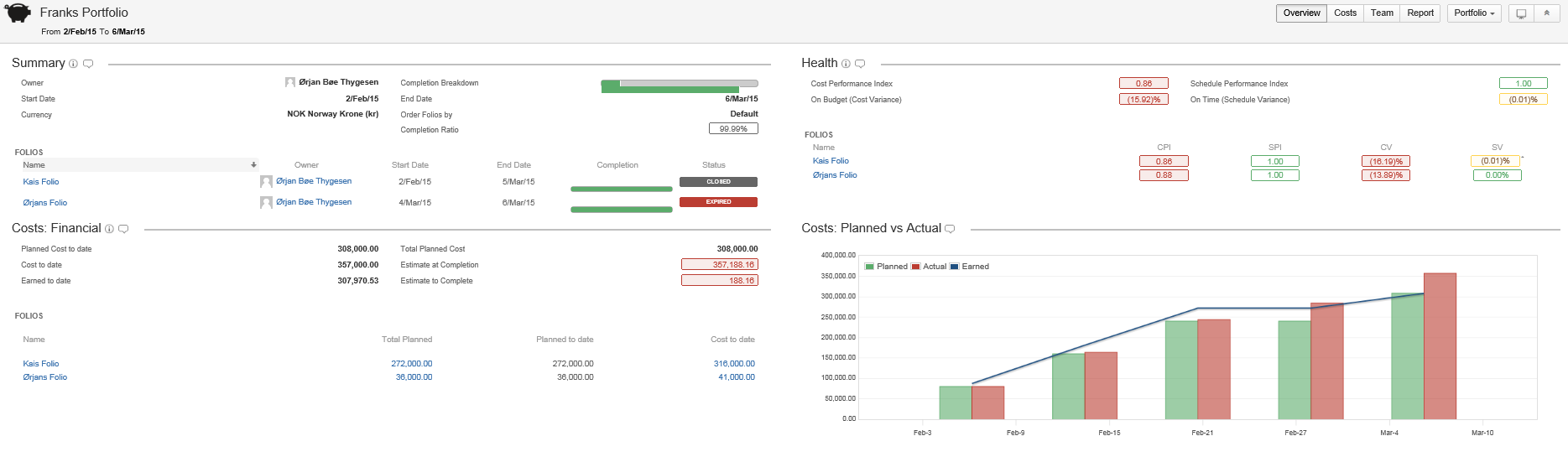The image size is (1568, 462).
Task: Open Kais Folio link in Costs folios
Action: pos(41,364)
